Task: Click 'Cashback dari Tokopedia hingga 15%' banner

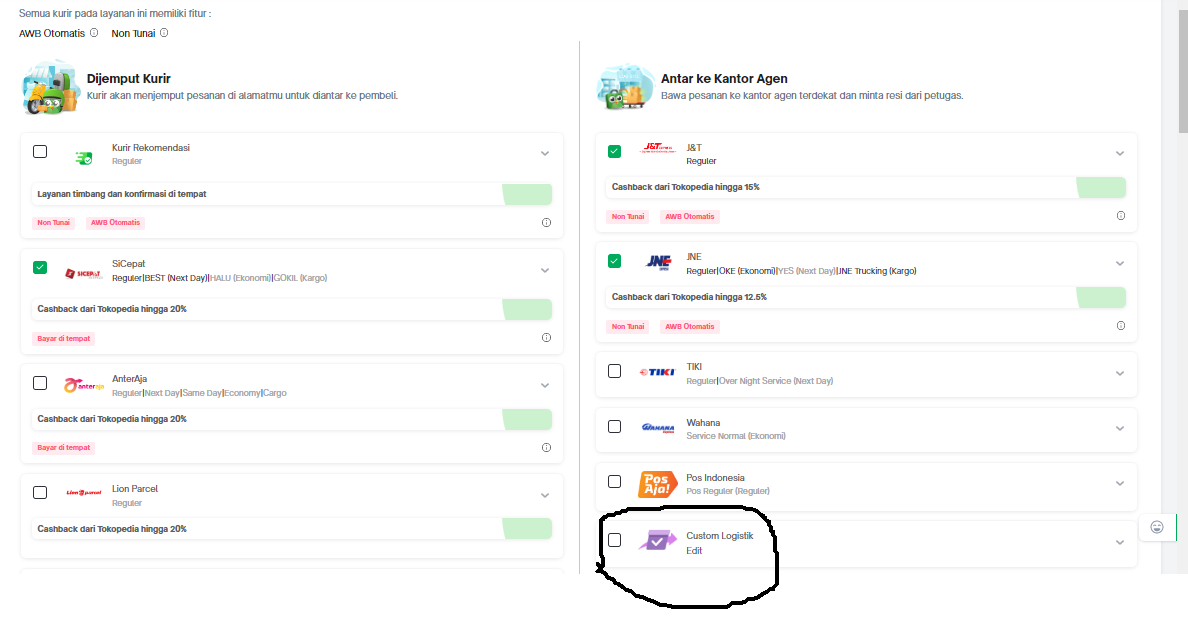Action: pyautogui.click(x=865, y=187)
